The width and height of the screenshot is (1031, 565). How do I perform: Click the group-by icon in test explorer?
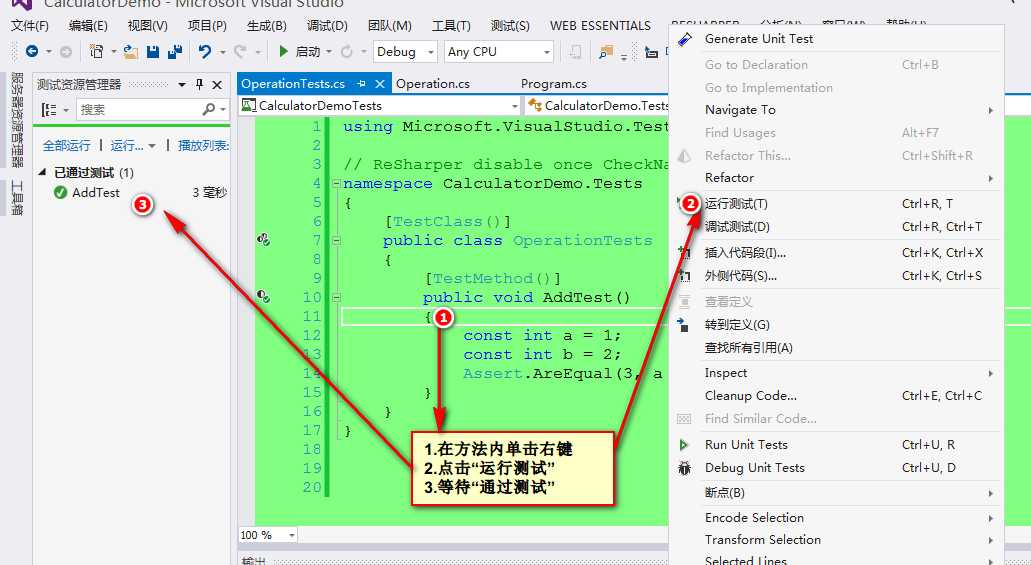point(49,110)
